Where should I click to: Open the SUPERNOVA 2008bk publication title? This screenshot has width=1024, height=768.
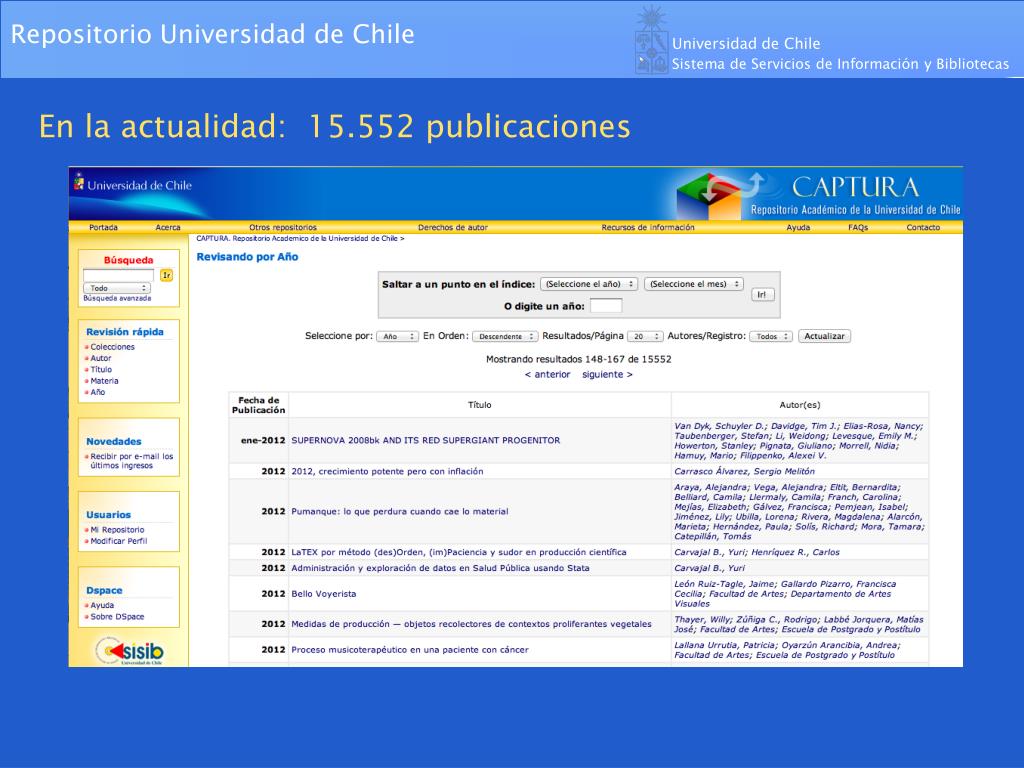click(426, 440)
